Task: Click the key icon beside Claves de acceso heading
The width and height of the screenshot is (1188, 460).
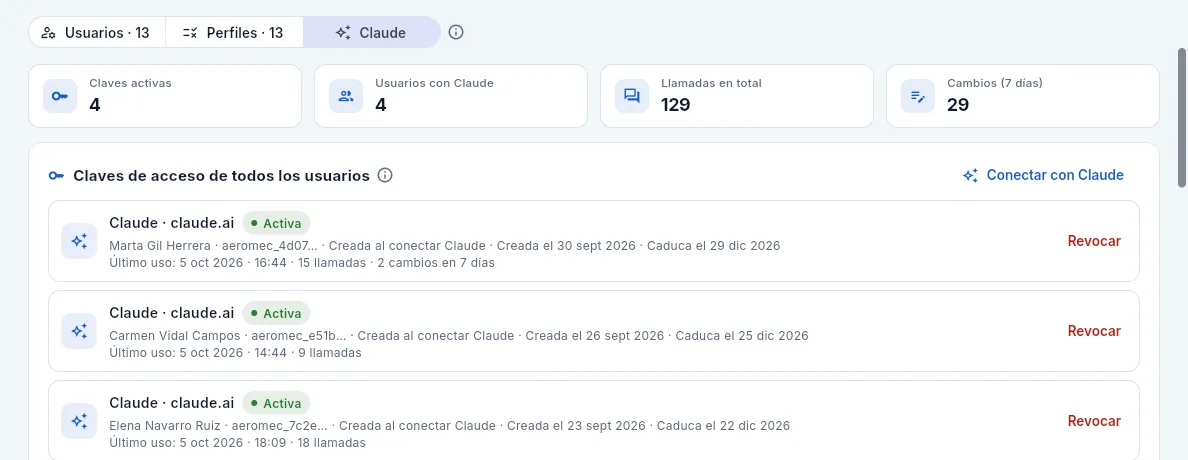Action: [56, 176]
